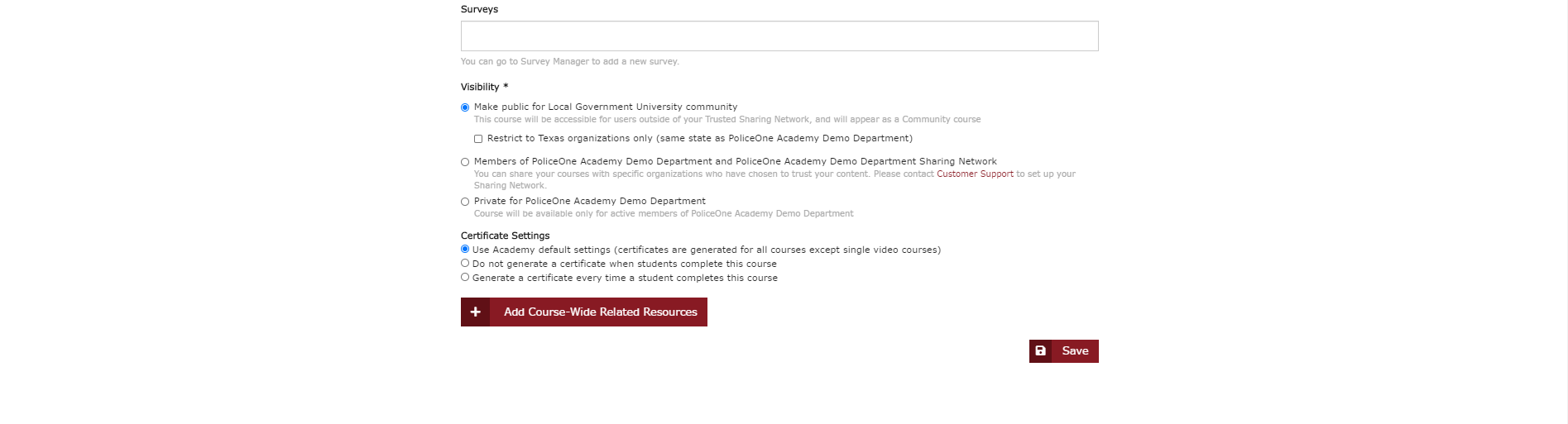Select Do not generate a certificate option
The height and width of the screenshot is (424, 1568).
(465, 263)
